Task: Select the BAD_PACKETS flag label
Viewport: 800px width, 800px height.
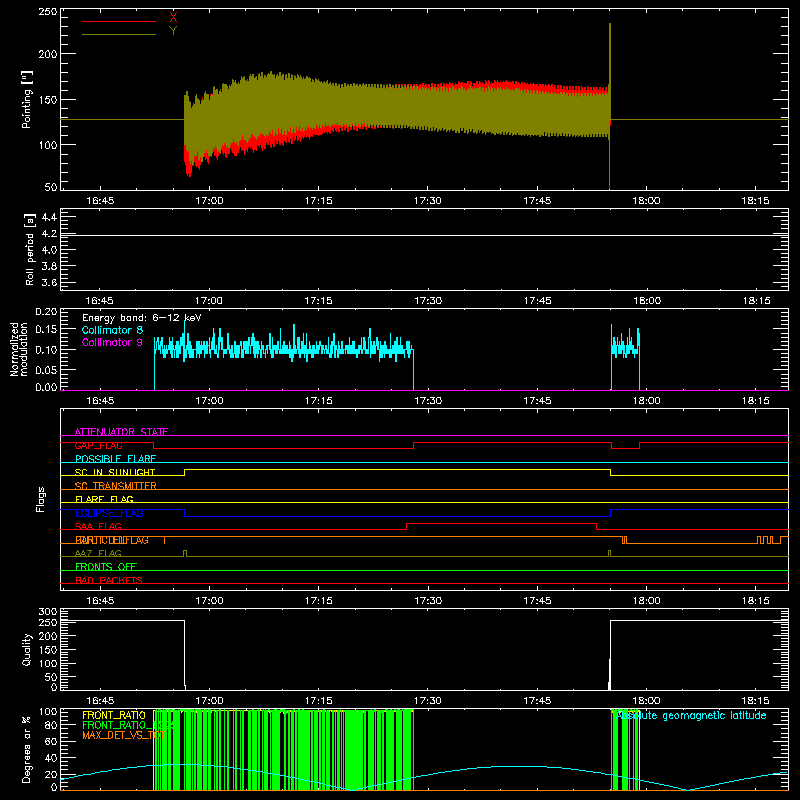Action: click(109, 580)
